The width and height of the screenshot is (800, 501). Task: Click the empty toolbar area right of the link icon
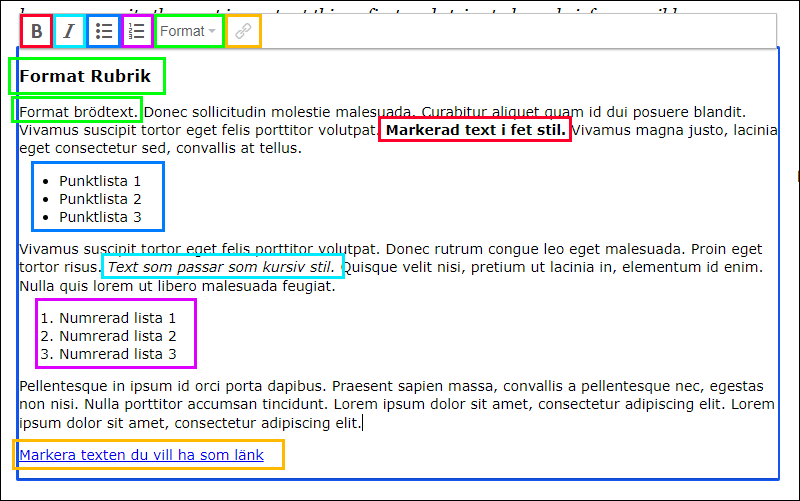click(x=520, y=31)
